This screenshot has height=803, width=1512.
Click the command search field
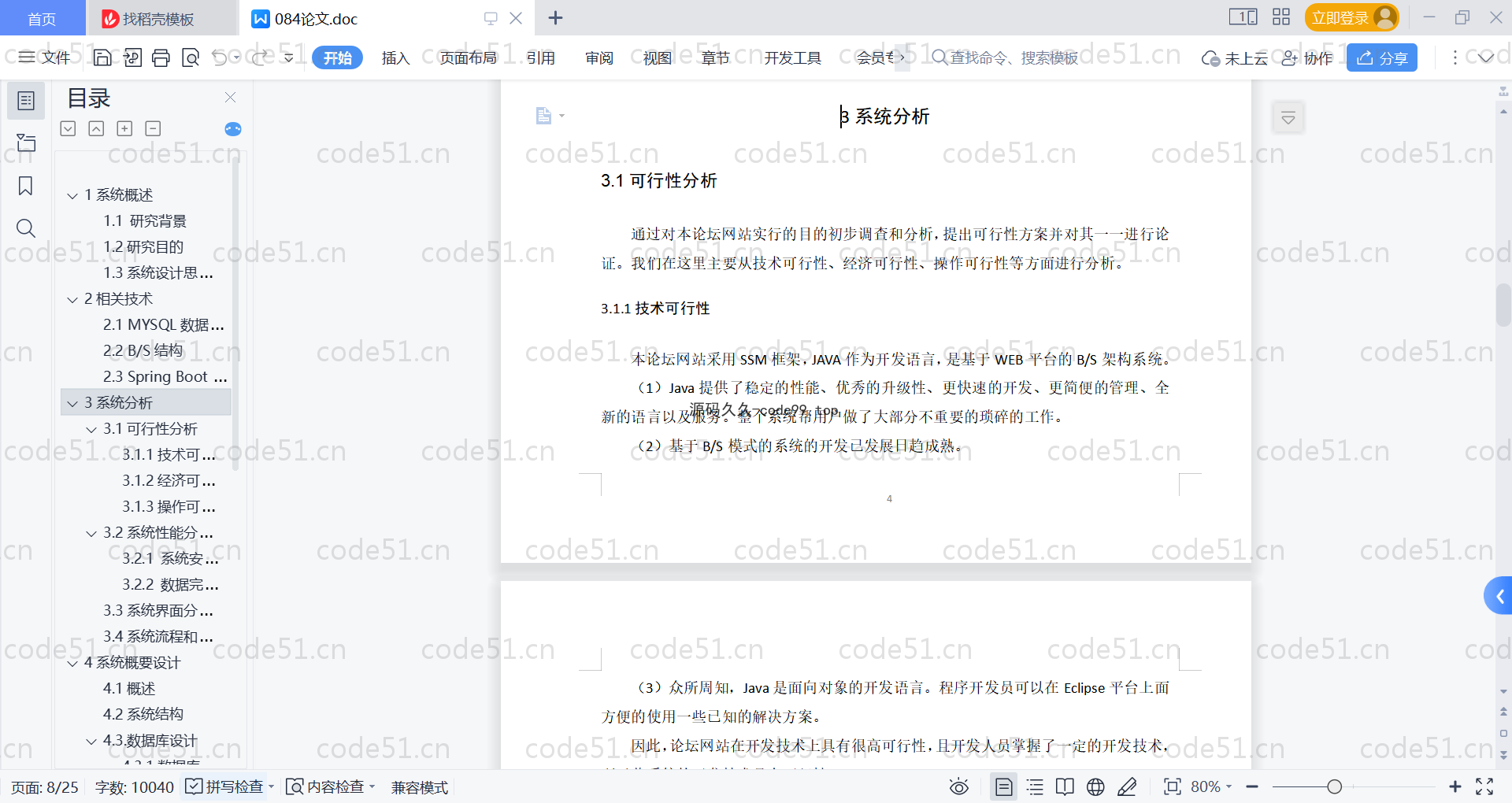(x=1005, y=57)
